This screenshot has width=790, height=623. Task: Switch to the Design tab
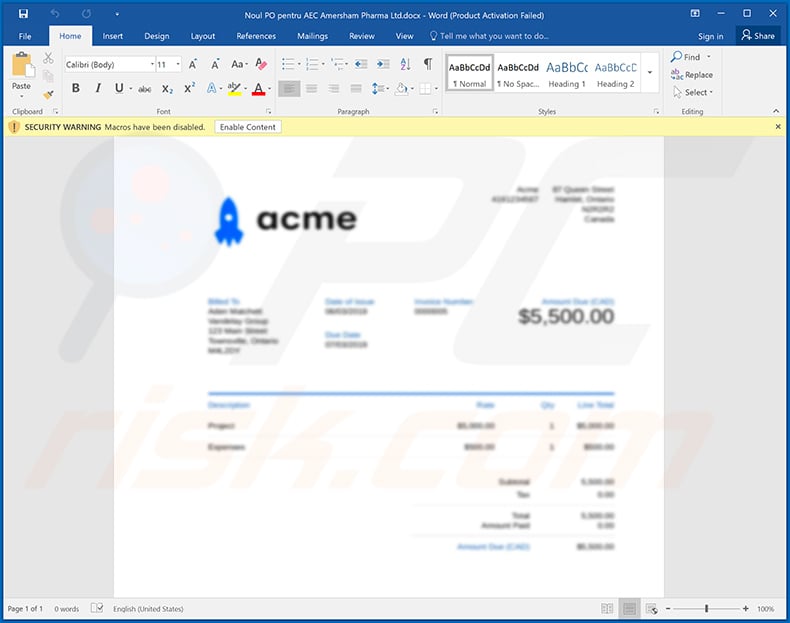coord(157,36)
